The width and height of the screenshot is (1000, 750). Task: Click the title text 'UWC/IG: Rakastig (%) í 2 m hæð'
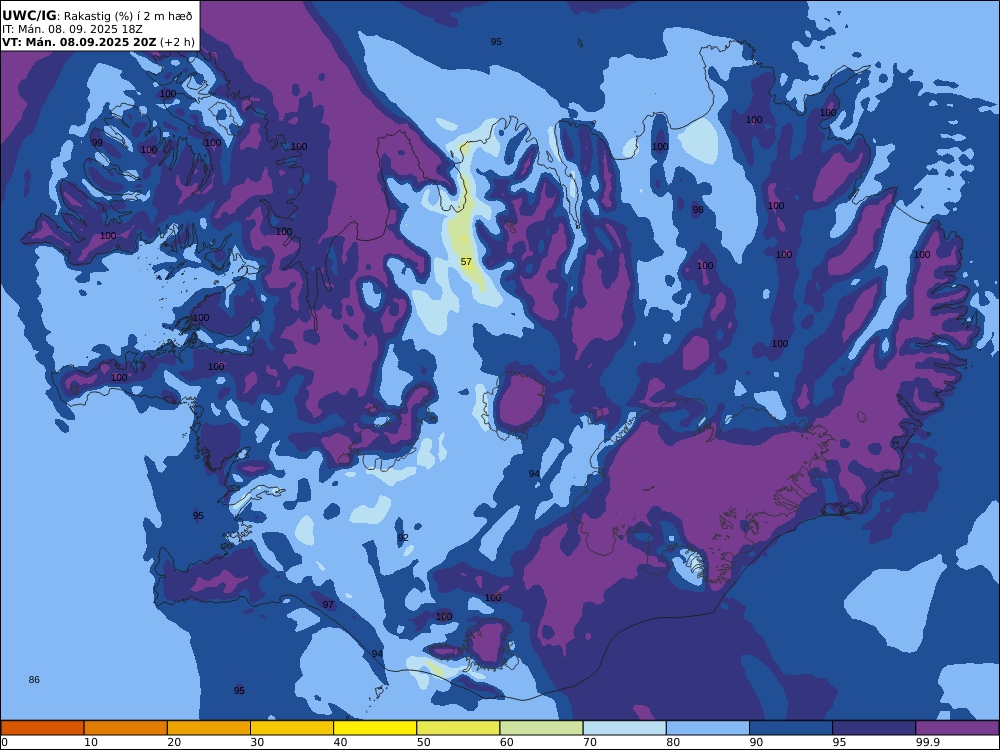(97, 16)
